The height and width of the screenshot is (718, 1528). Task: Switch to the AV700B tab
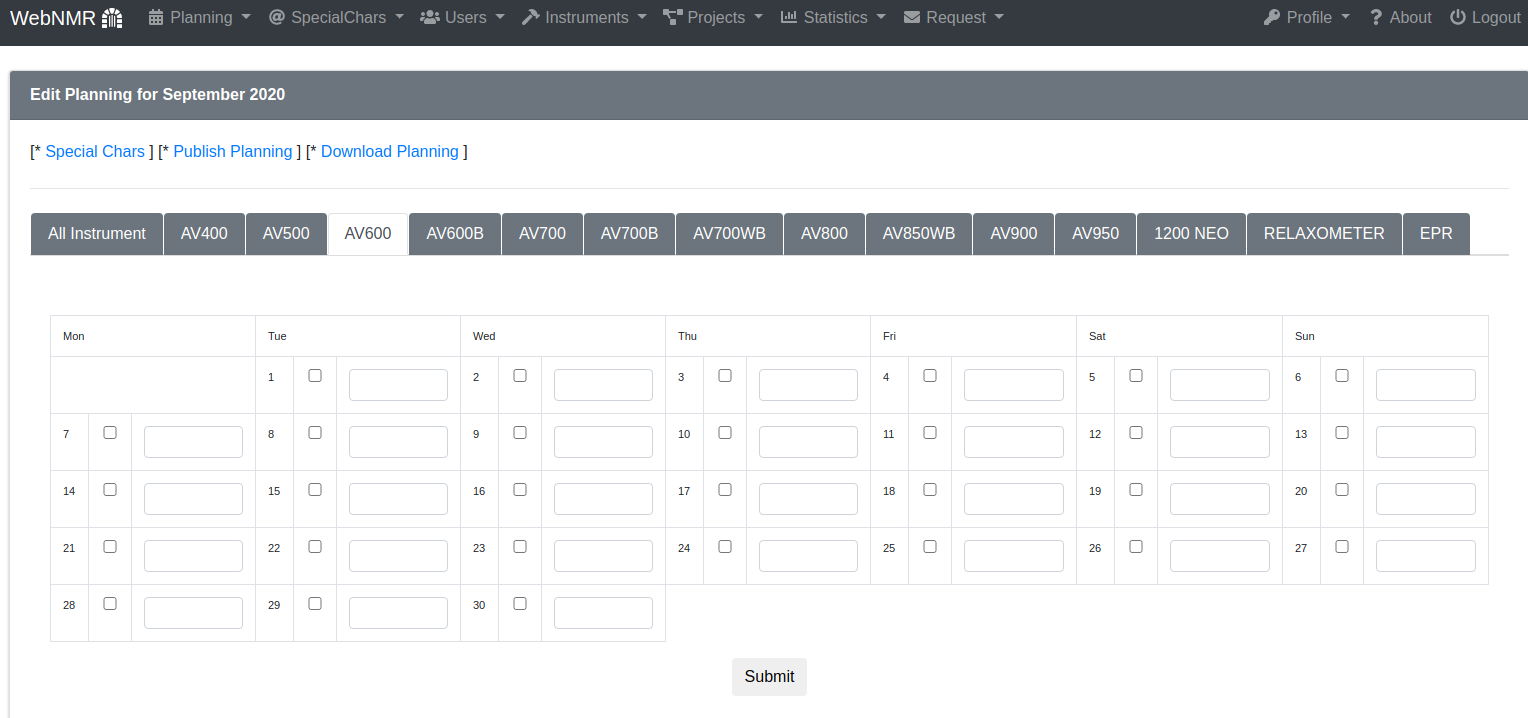pyautogui.click(x=629, y=234)
